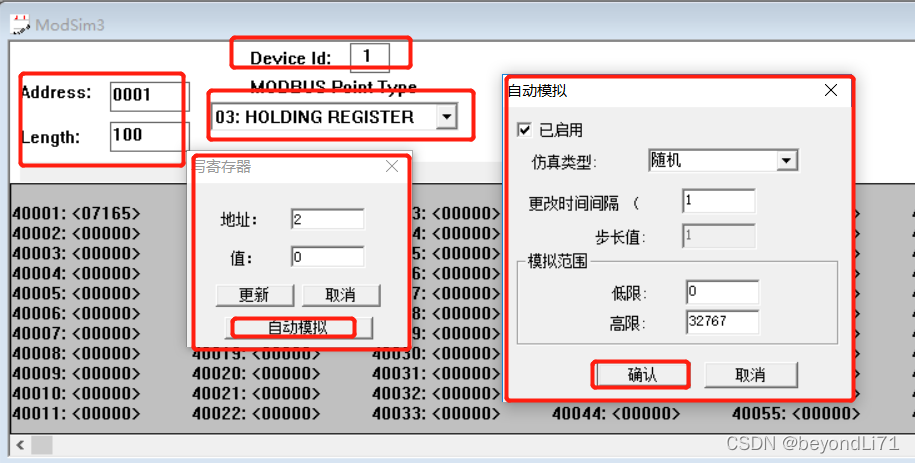
Task: Edit the 值 field in write register dialog
Action: click(x=327, y=257)
